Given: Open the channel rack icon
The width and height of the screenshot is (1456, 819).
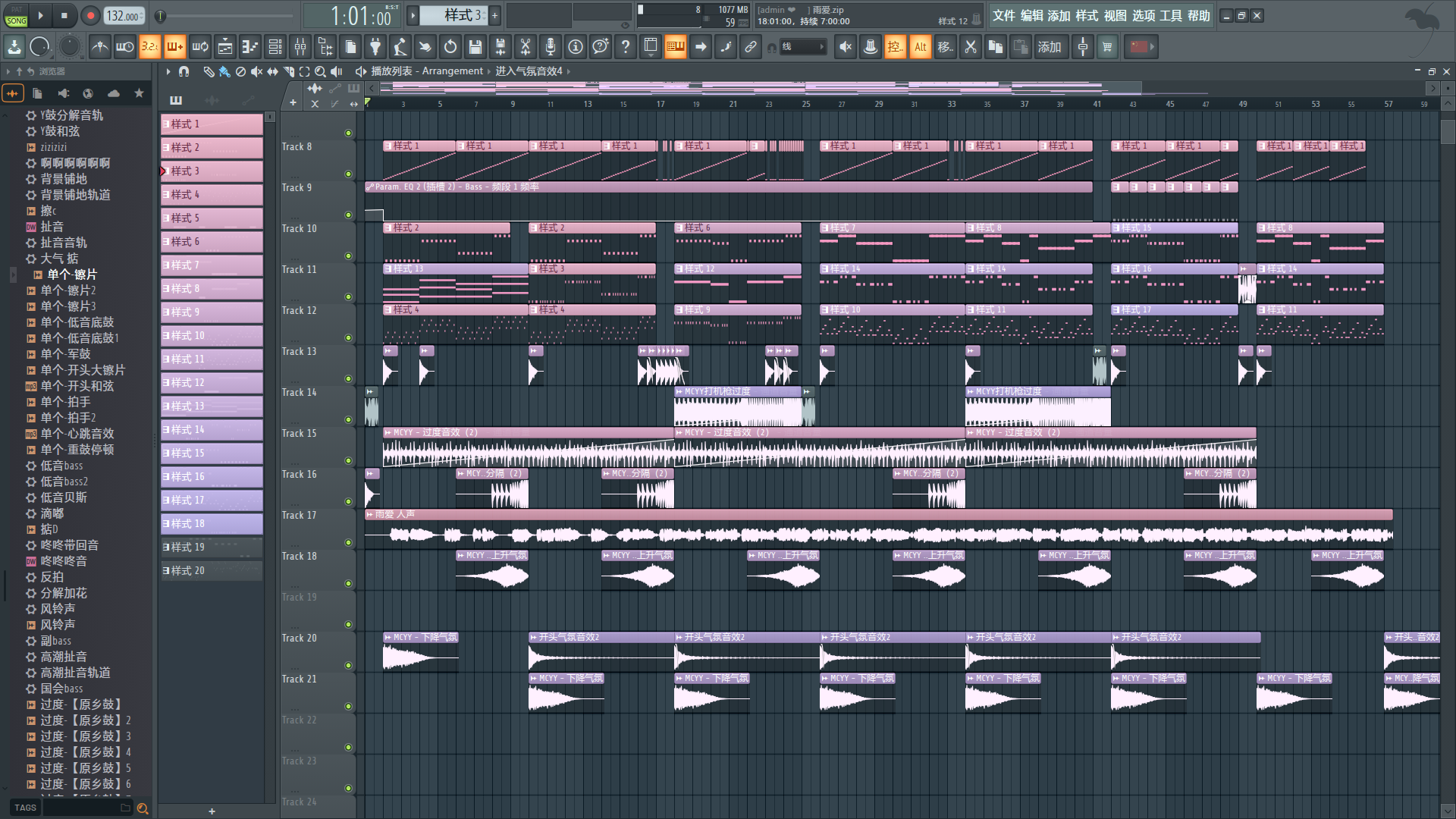Looking at the screenshot, I should 275,47.
